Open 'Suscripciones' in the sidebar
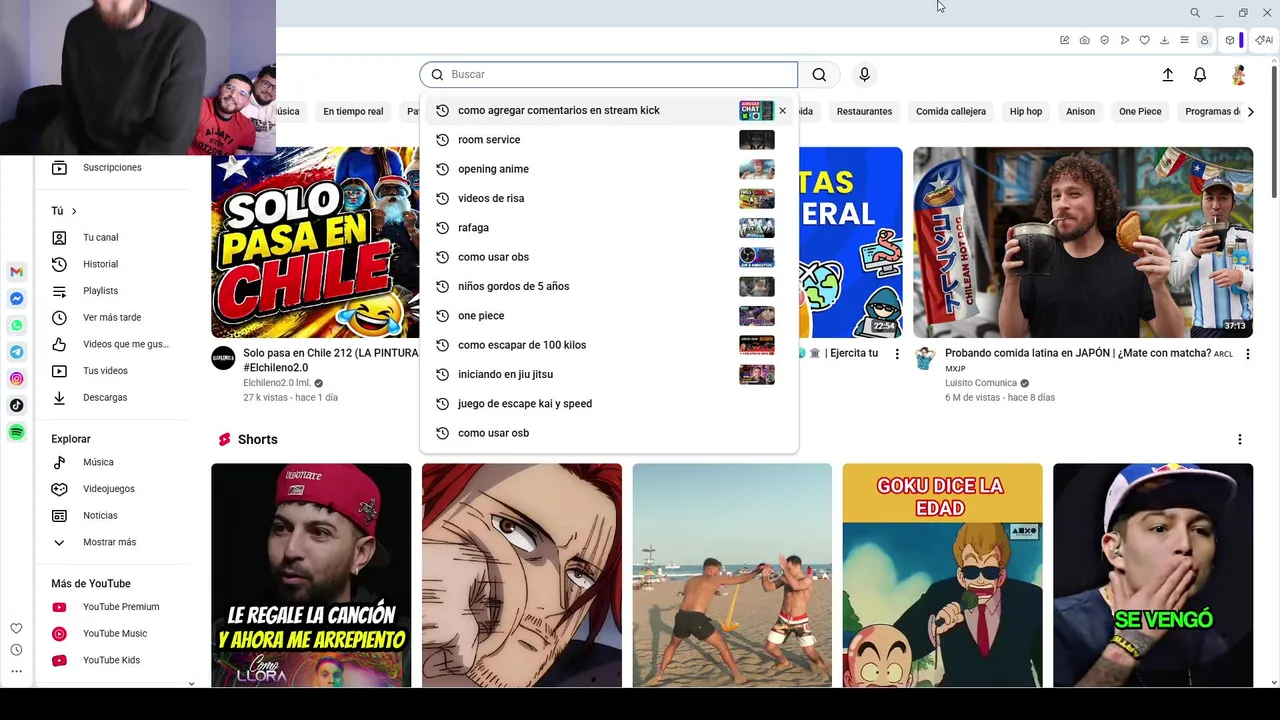1280x720 pixels. 112,167
